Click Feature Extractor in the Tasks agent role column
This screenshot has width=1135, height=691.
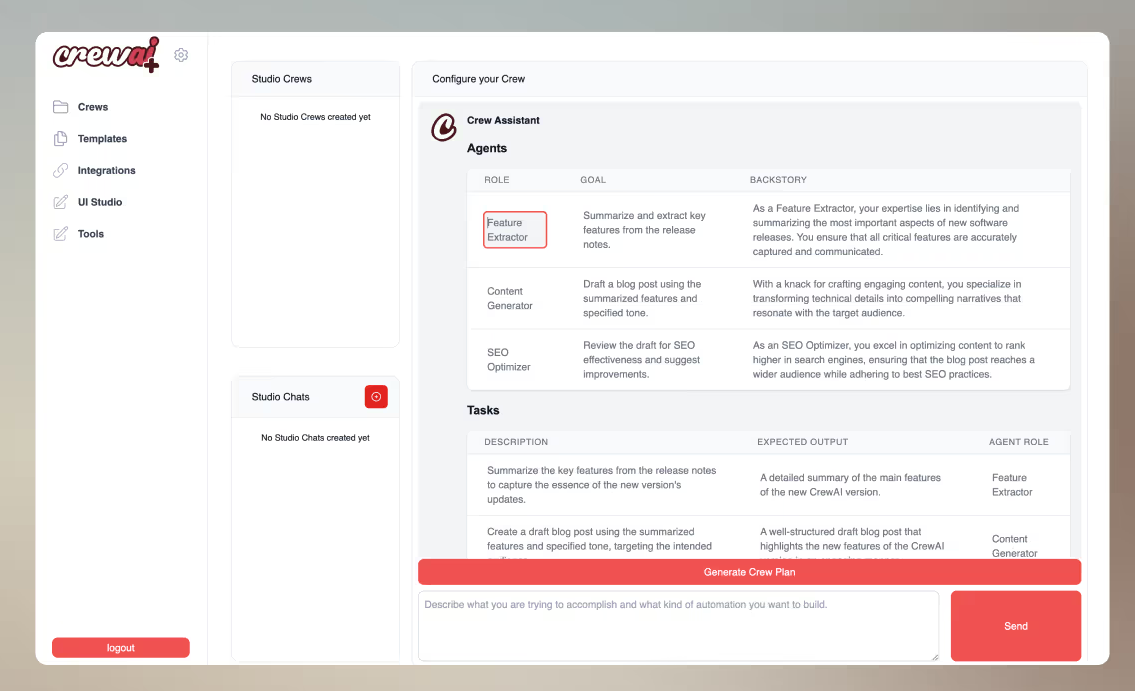[x=1012, y=485]
